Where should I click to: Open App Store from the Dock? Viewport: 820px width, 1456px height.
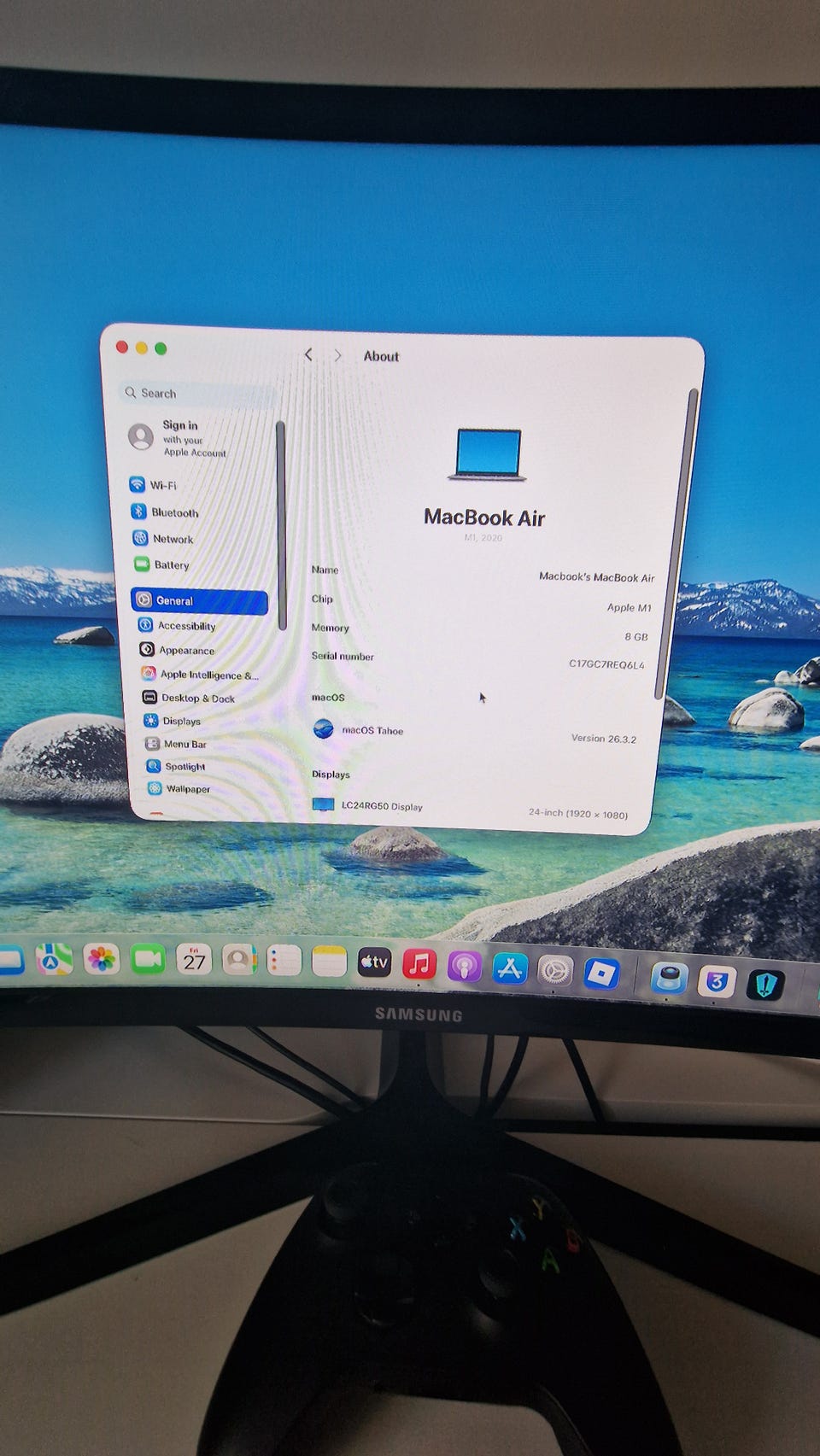pyautogui.click(x=510, y=968)
